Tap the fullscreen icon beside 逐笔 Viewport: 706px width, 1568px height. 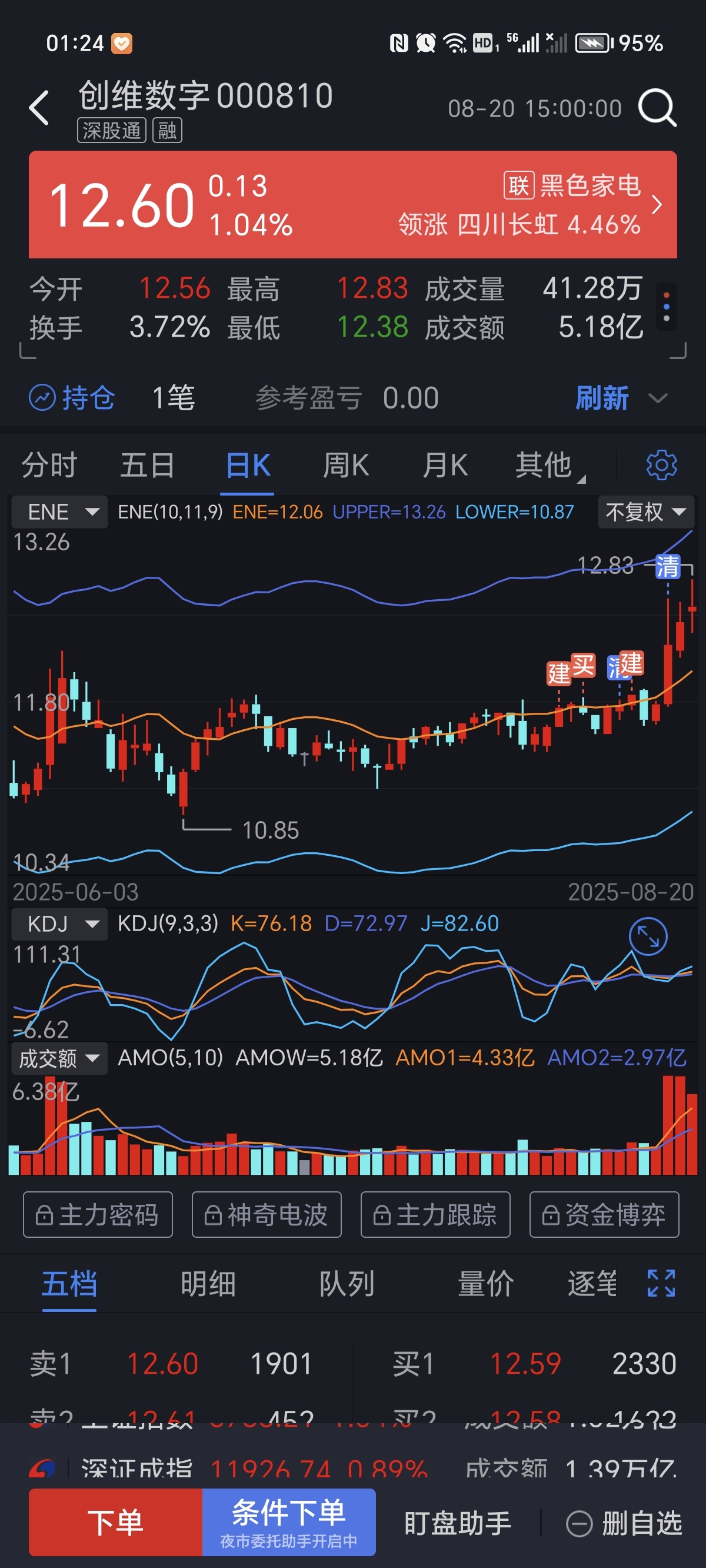[x=661, y=1283]
